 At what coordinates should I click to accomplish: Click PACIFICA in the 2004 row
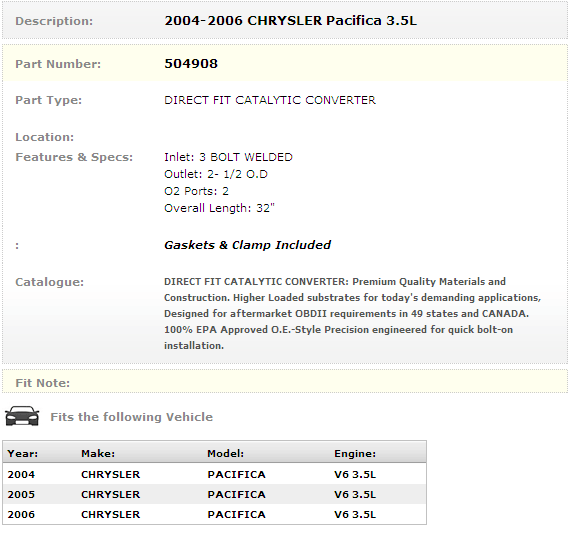point(237,474)
